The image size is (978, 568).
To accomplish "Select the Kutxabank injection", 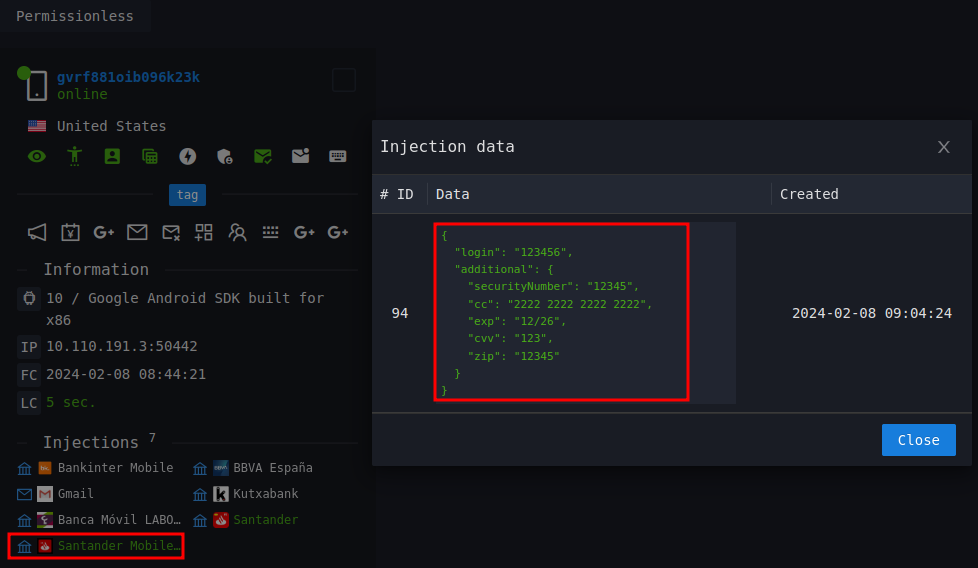I will coord(266,494).
